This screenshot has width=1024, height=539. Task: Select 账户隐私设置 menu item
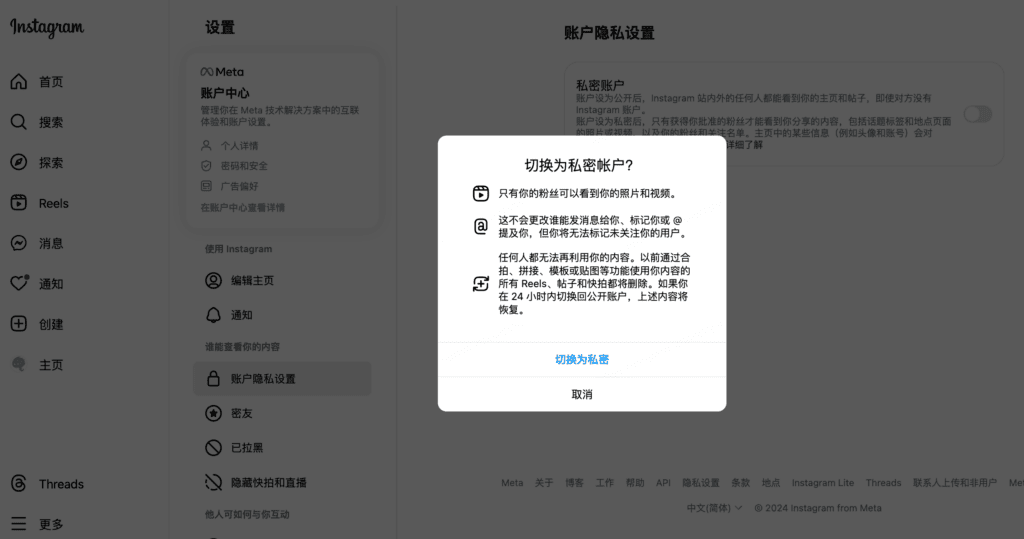click(282, 379)
